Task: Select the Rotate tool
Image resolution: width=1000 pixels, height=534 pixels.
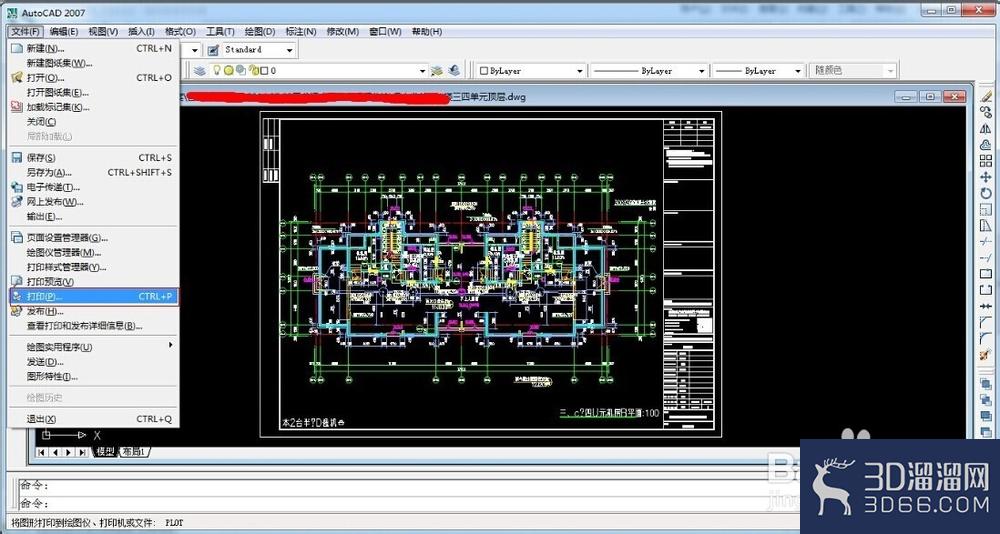Action: pyautogui.click(x=986, y=193)
